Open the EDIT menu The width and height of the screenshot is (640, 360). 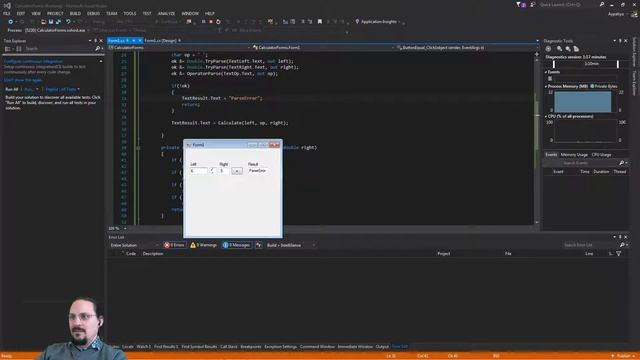click(20, 13)
